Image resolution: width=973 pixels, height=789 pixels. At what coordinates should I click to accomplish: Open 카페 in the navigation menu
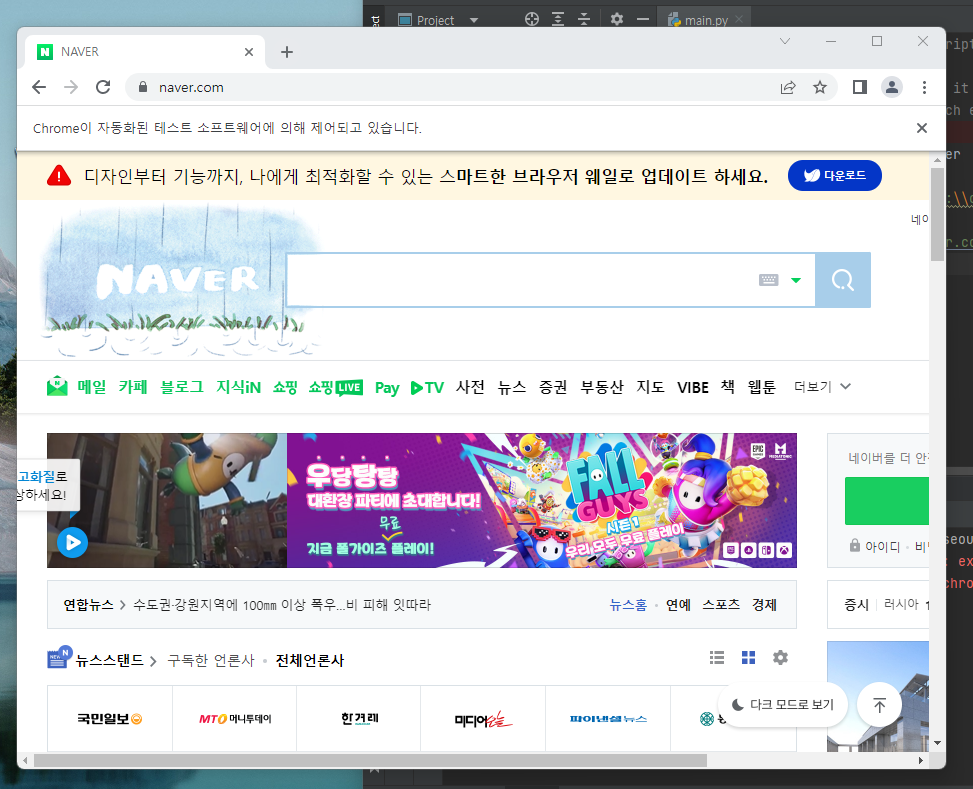click(x=133, y=387)
